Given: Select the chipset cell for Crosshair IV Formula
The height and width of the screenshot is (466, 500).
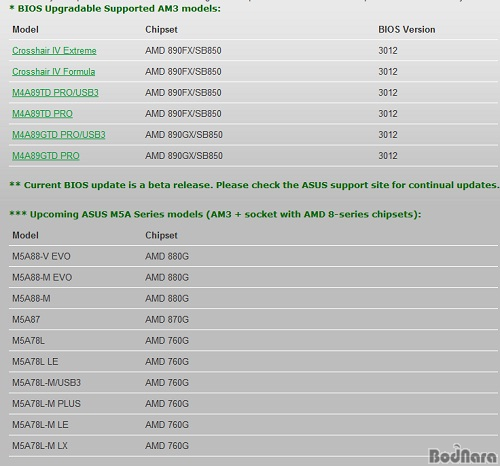Looking at the screenshot, I should pos(183,72).
